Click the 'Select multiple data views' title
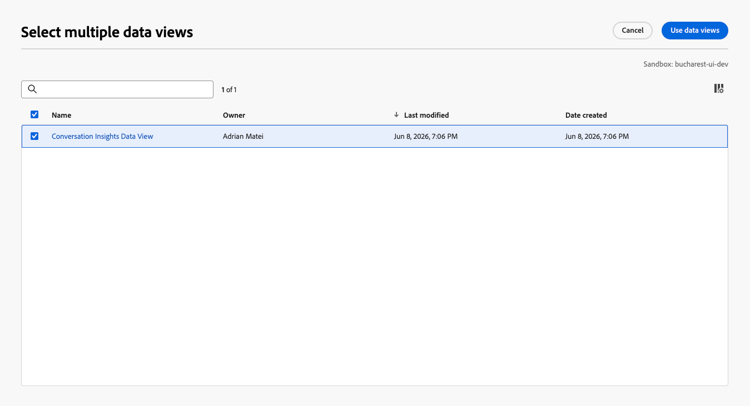 coord(107,32)
